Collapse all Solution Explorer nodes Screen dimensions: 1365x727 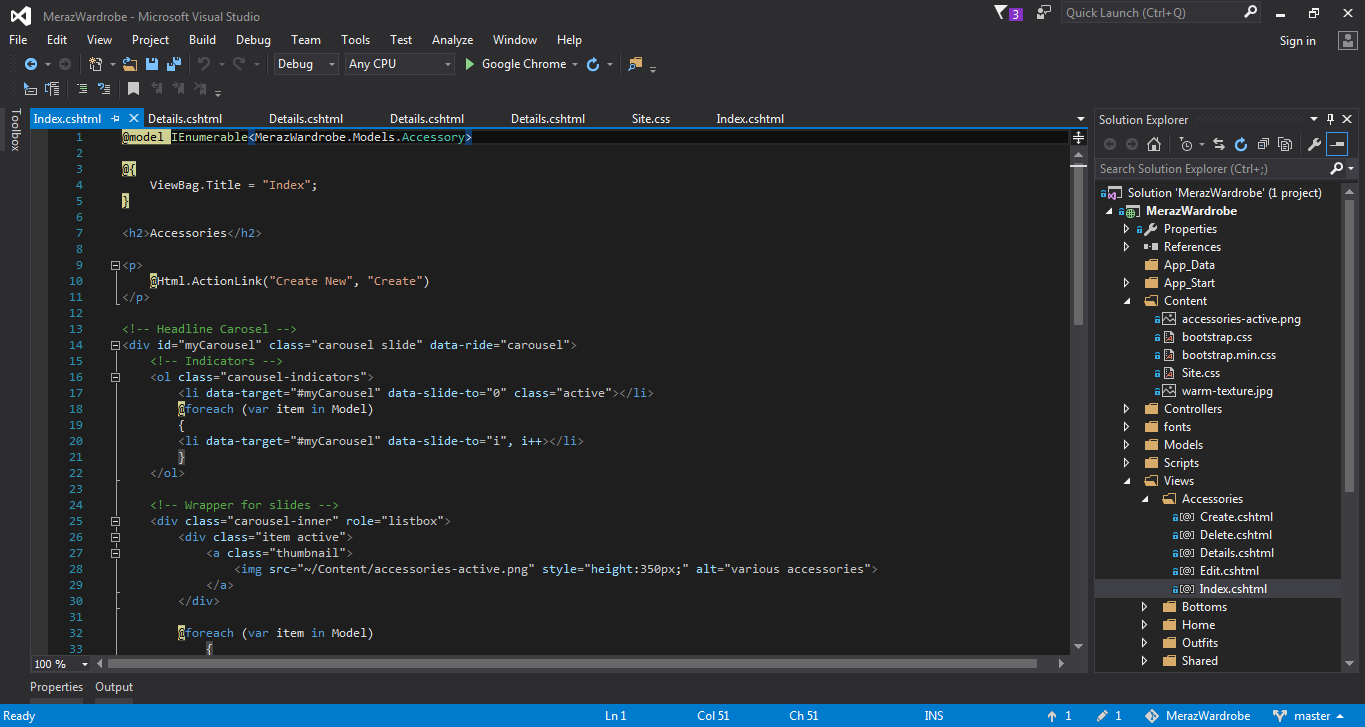1263,144
